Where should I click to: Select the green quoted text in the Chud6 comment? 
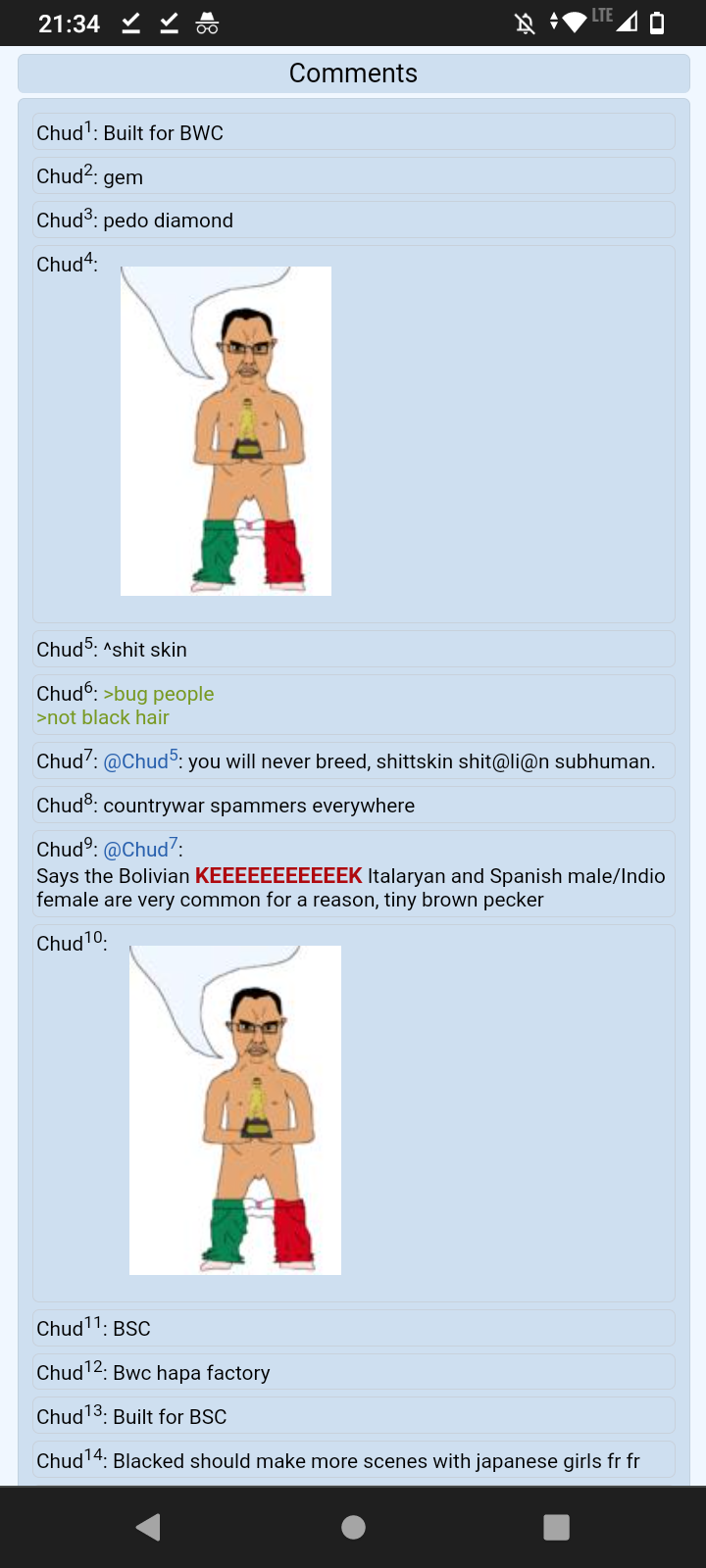125,706
